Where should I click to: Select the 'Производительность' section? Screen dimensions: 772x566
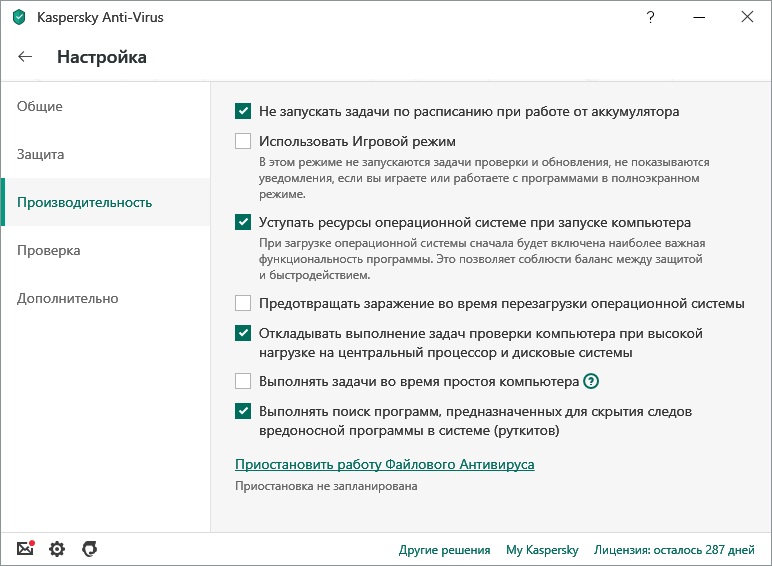tap(106, 202)
